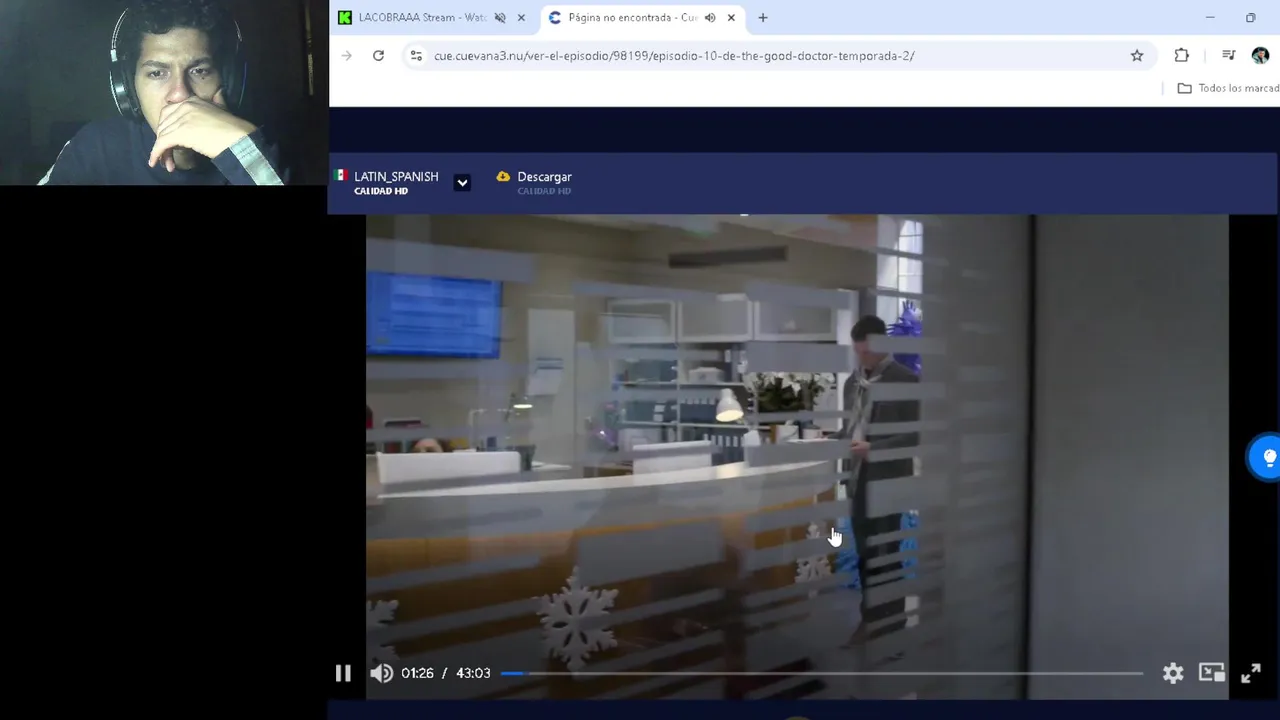Viewport: 1280px width, 720px height.
Task: Seek on the video progress bar
Action: point(821,673)
